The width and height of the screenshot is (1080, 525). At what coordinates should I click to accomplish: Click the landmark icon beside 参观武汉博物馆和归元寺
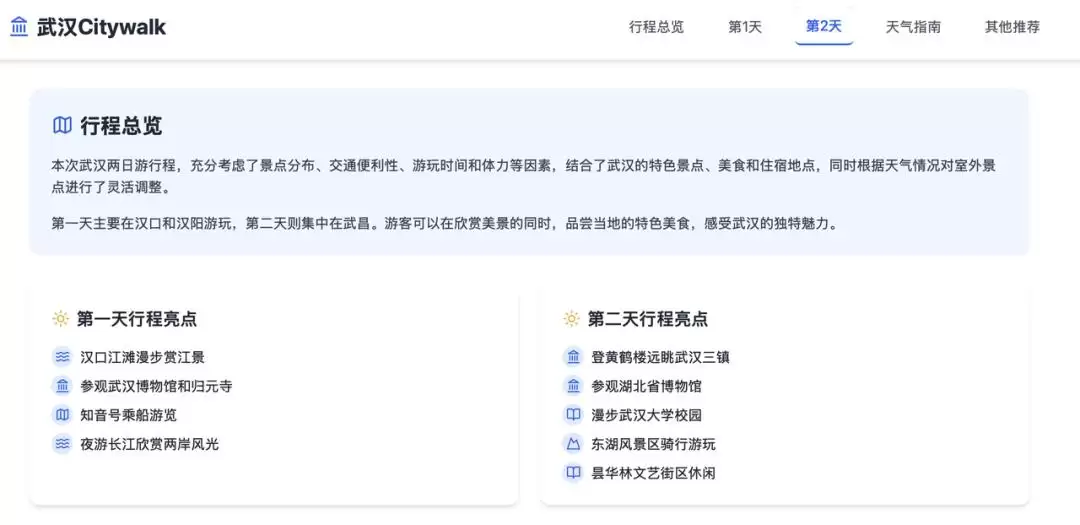63,386
